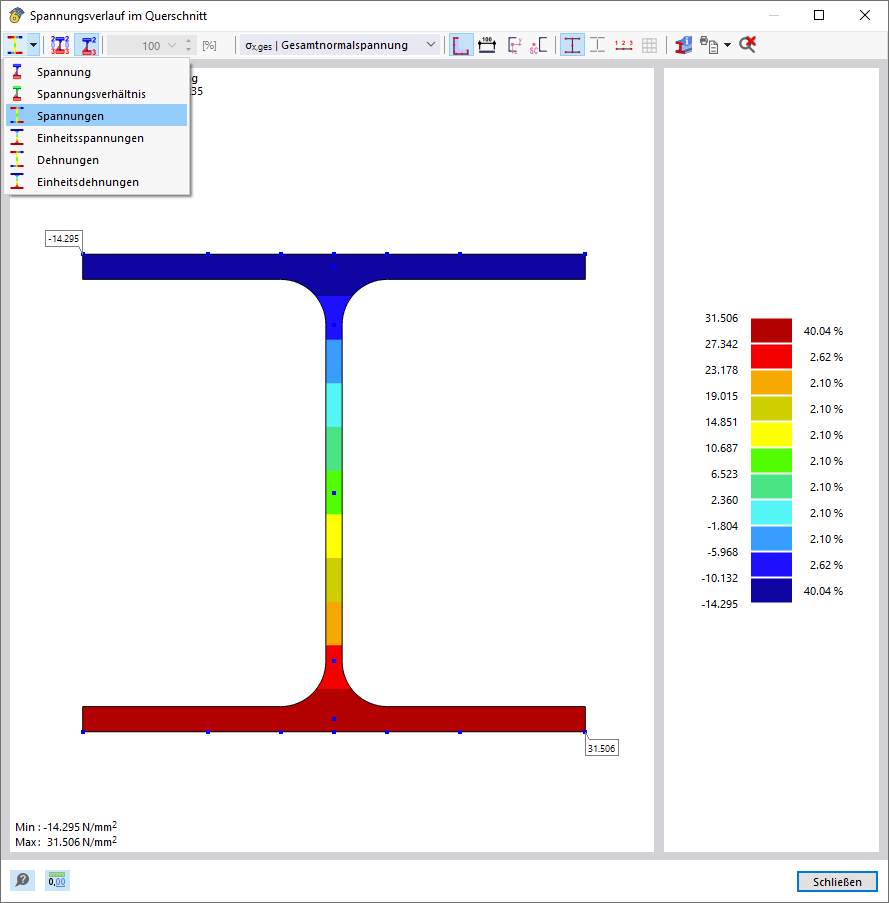Click the Dehnungen menu item icon
The width and height of the screenshot is (889, 903).
17,159
